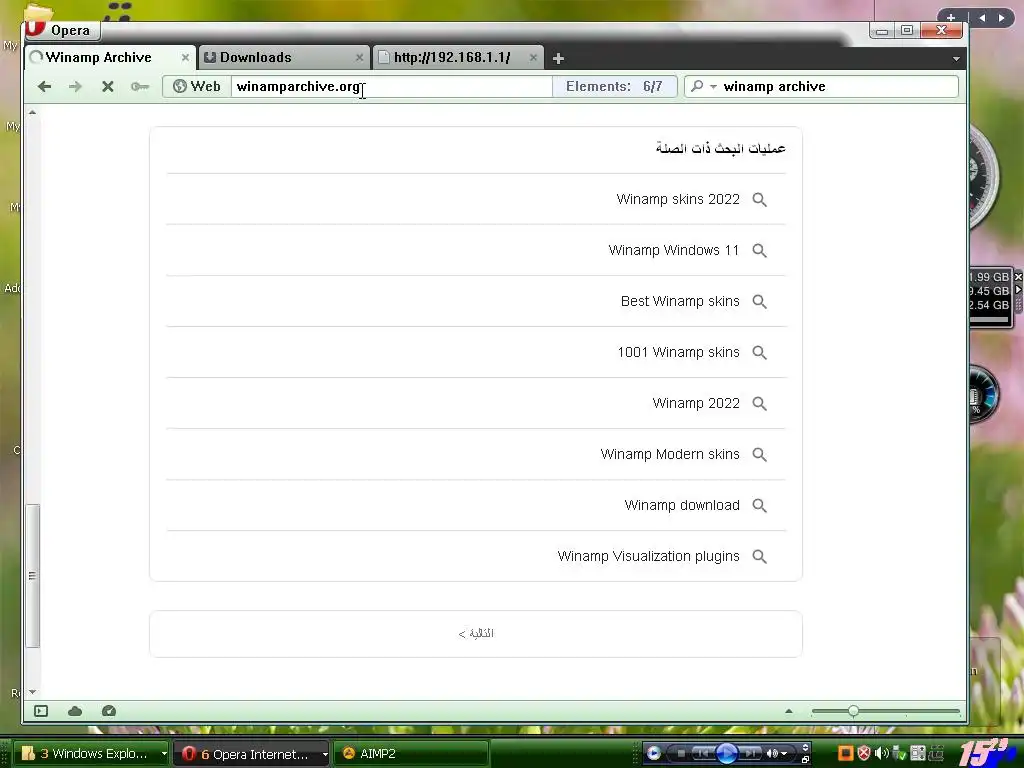The image size is (1024, 768).
Task: Click the orange square tray icon
Action: click(x=845, y=754)
